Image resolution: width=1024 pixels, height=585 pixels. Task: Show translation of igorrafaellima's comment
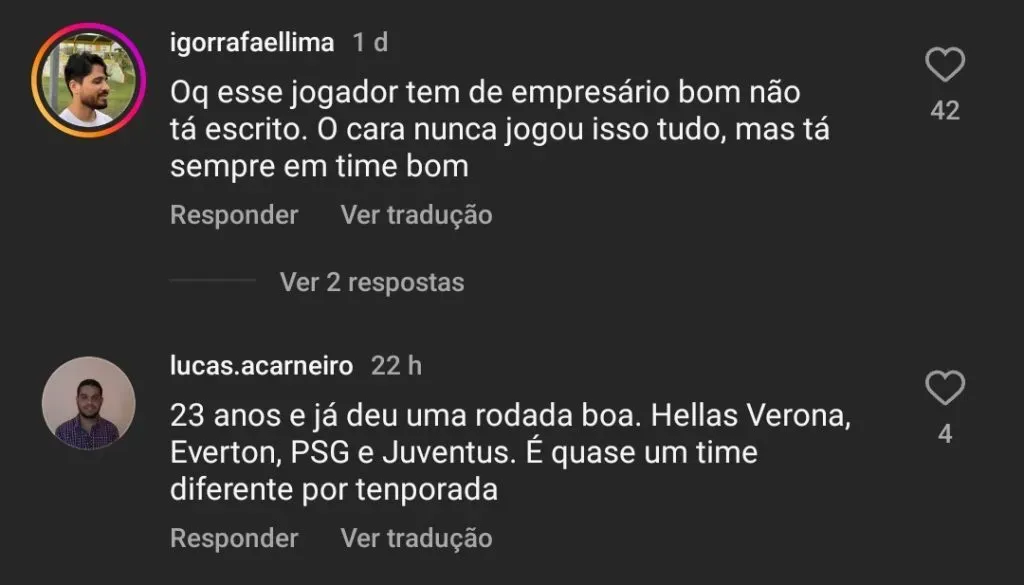coord(416,215)
